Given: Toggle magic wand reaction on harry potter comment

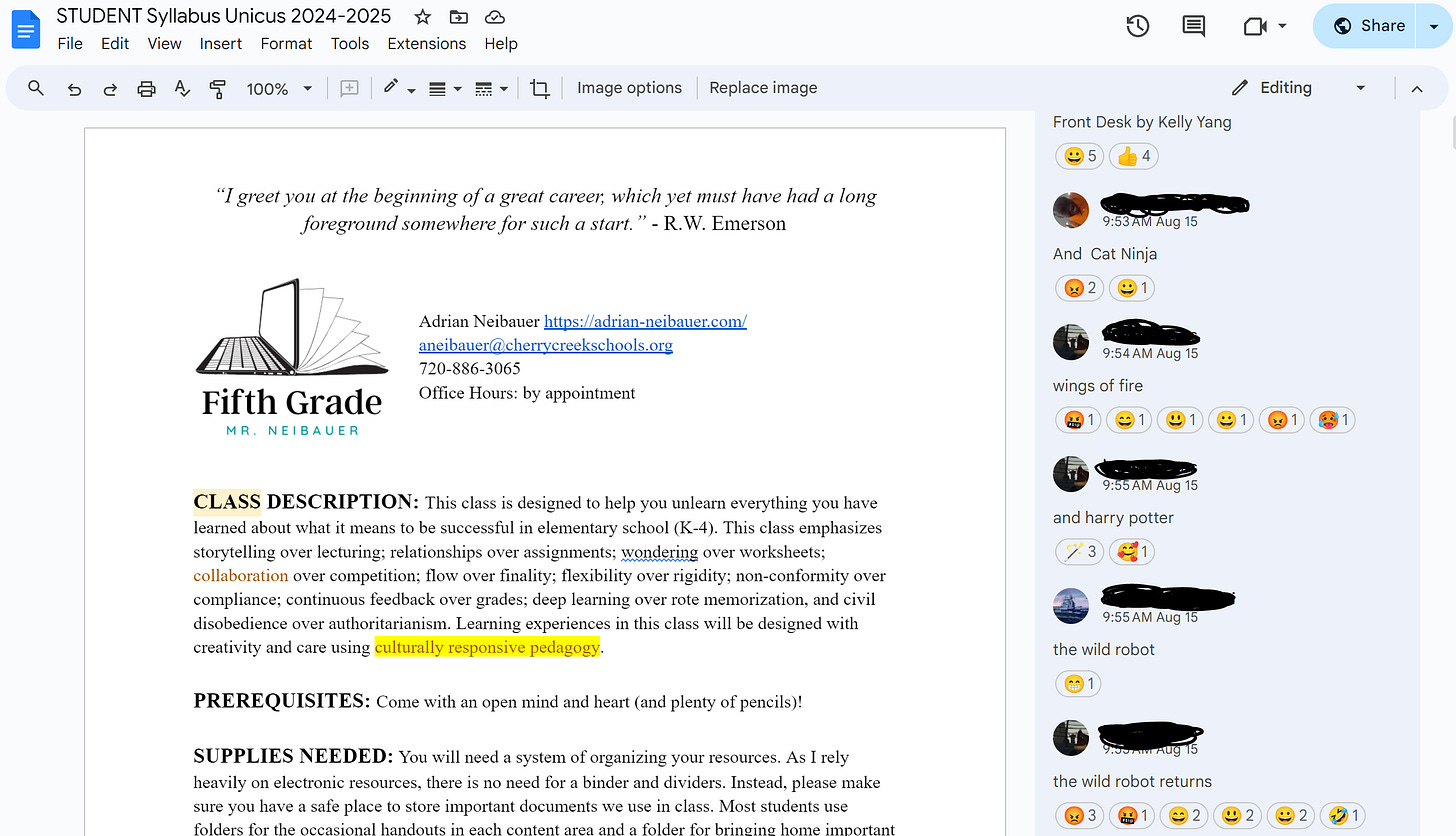Looking at the screenshot, I should [1079, 552].
